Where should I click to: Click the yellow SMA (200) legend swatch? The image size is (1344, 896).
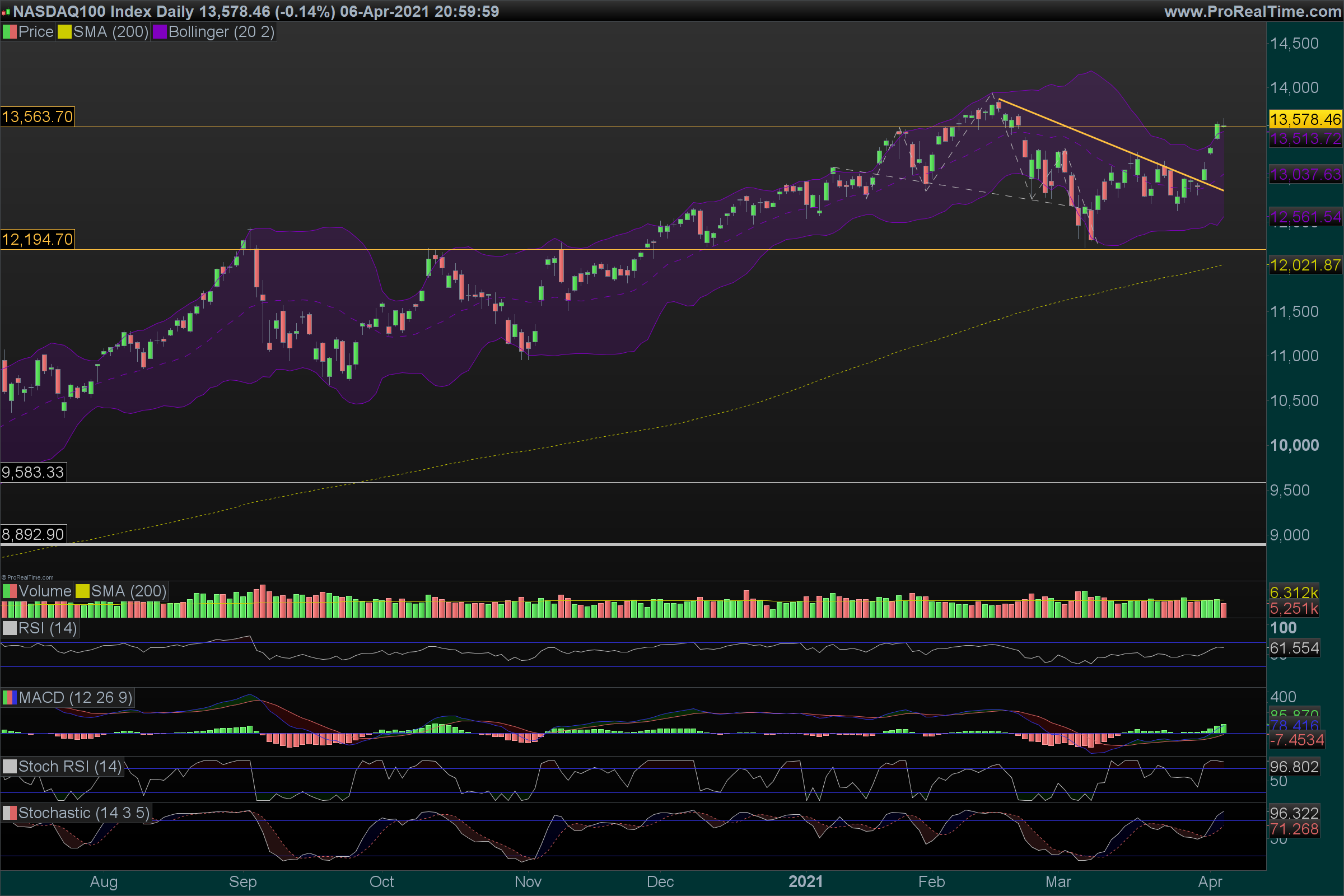pyautogui.click(x=64, y=32)
